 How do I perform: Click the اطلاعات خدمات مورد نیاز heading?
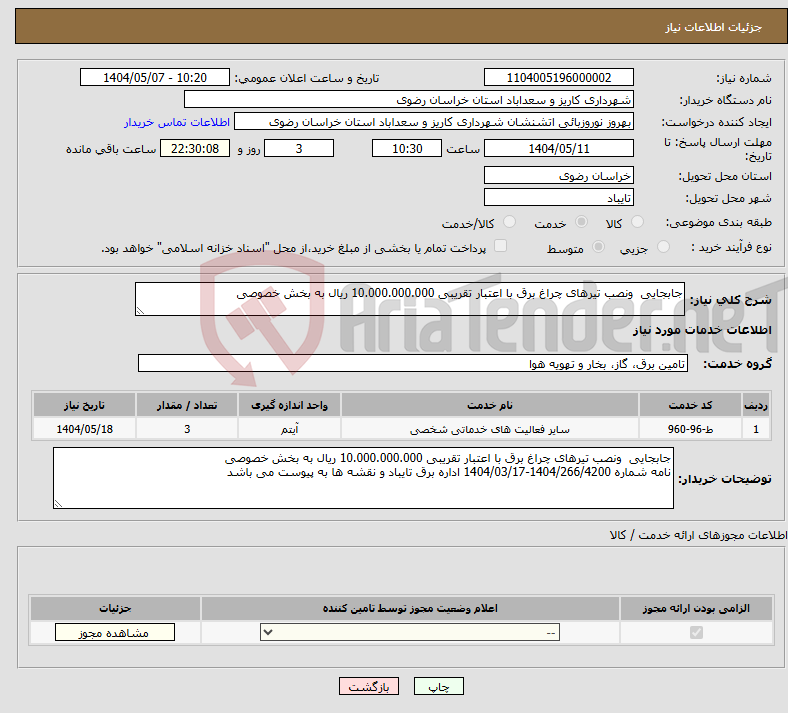[702, 330]
